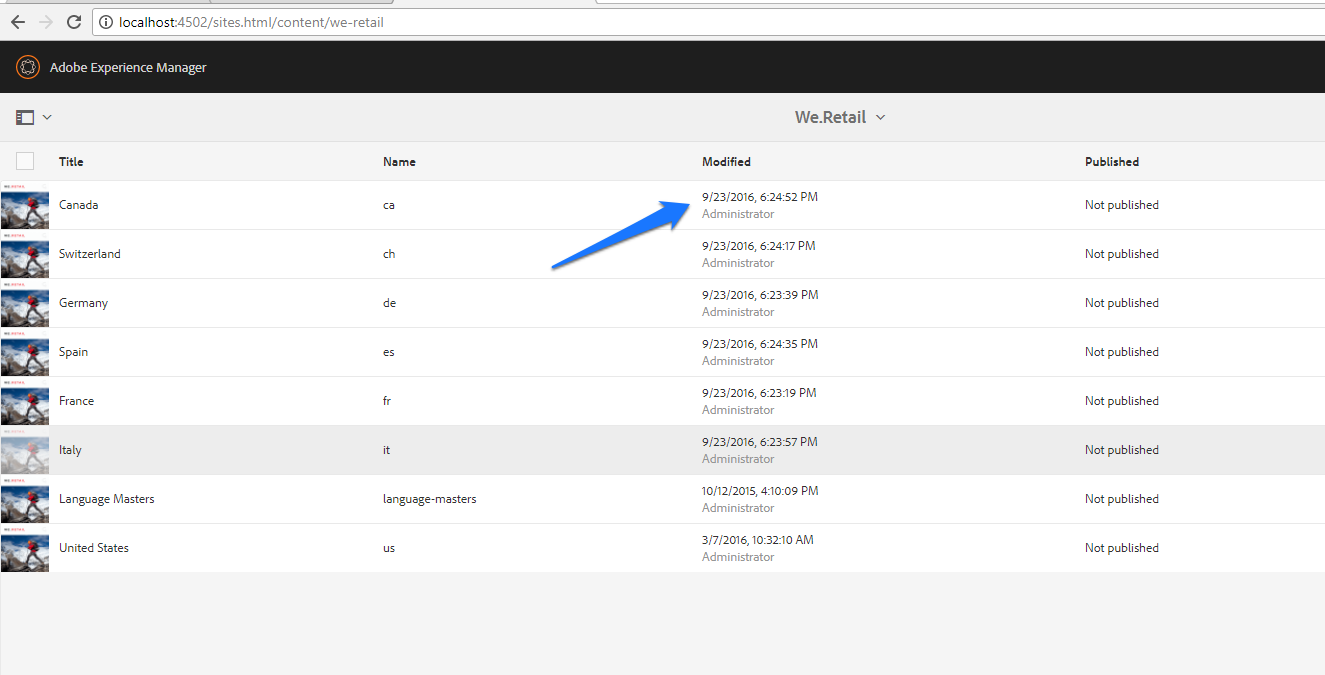Click the content-only rail selector icon
The image size is (1325, 675).
pos(24,117)
